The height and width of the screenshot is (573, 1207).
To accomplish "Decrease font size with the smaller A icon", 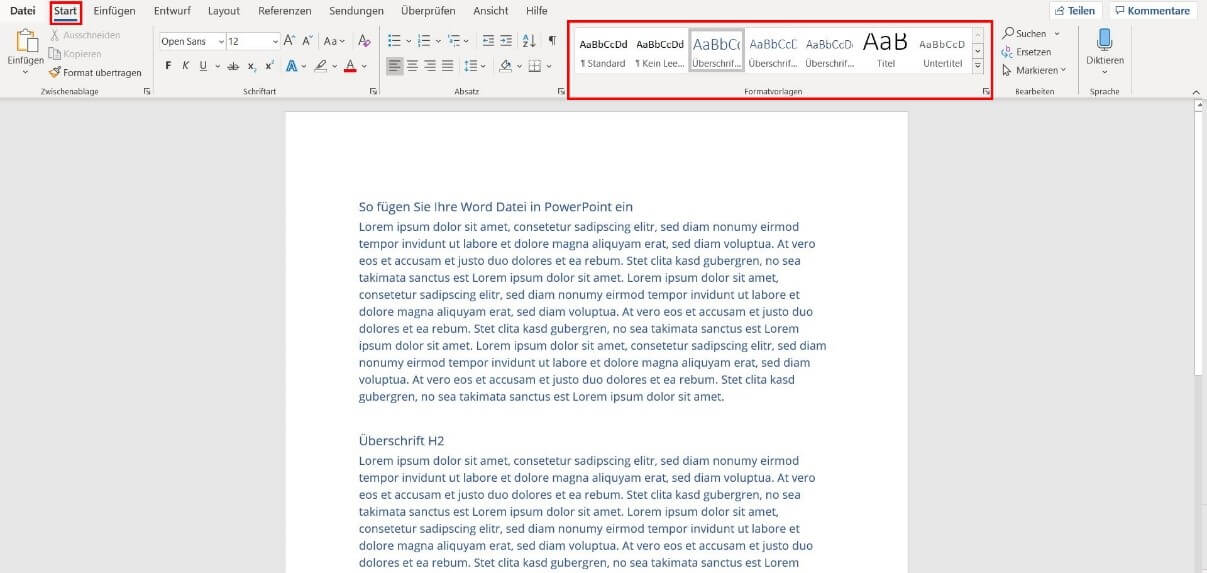I will (309, 41).
